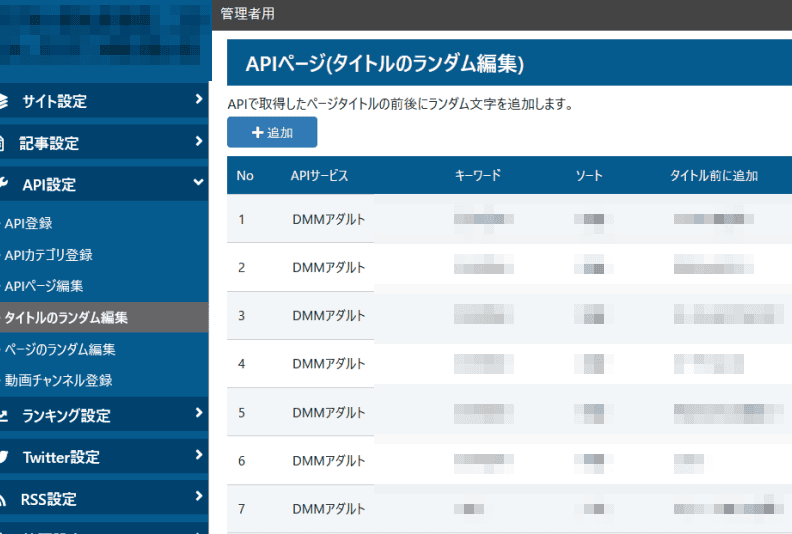Expand the Twitter設定 chevron arrow
The width and height of the screenshot is (792, 534).
click(x=199, y=456)
